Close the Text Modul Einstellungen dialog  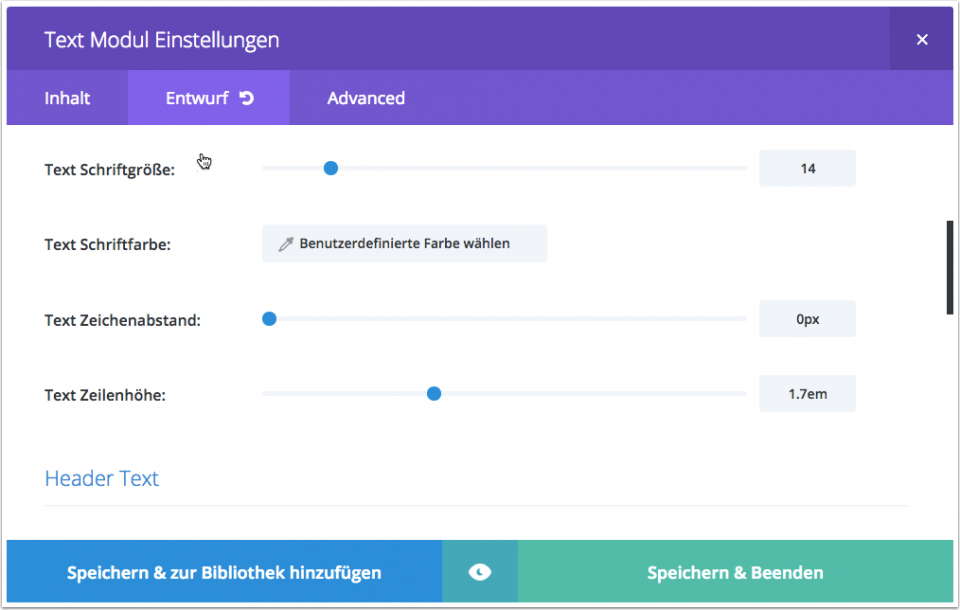922,40
